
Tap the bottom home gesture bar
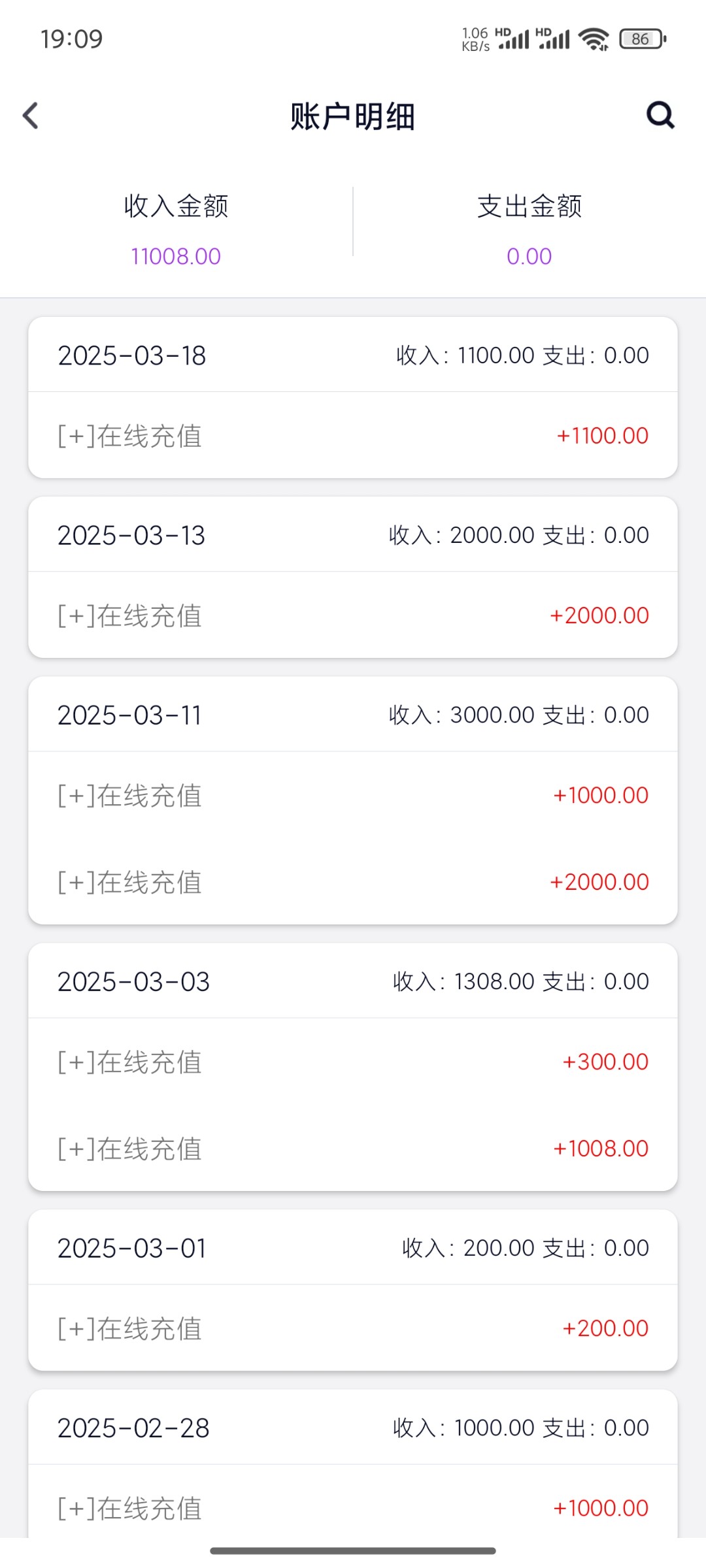pos(353,1550)
